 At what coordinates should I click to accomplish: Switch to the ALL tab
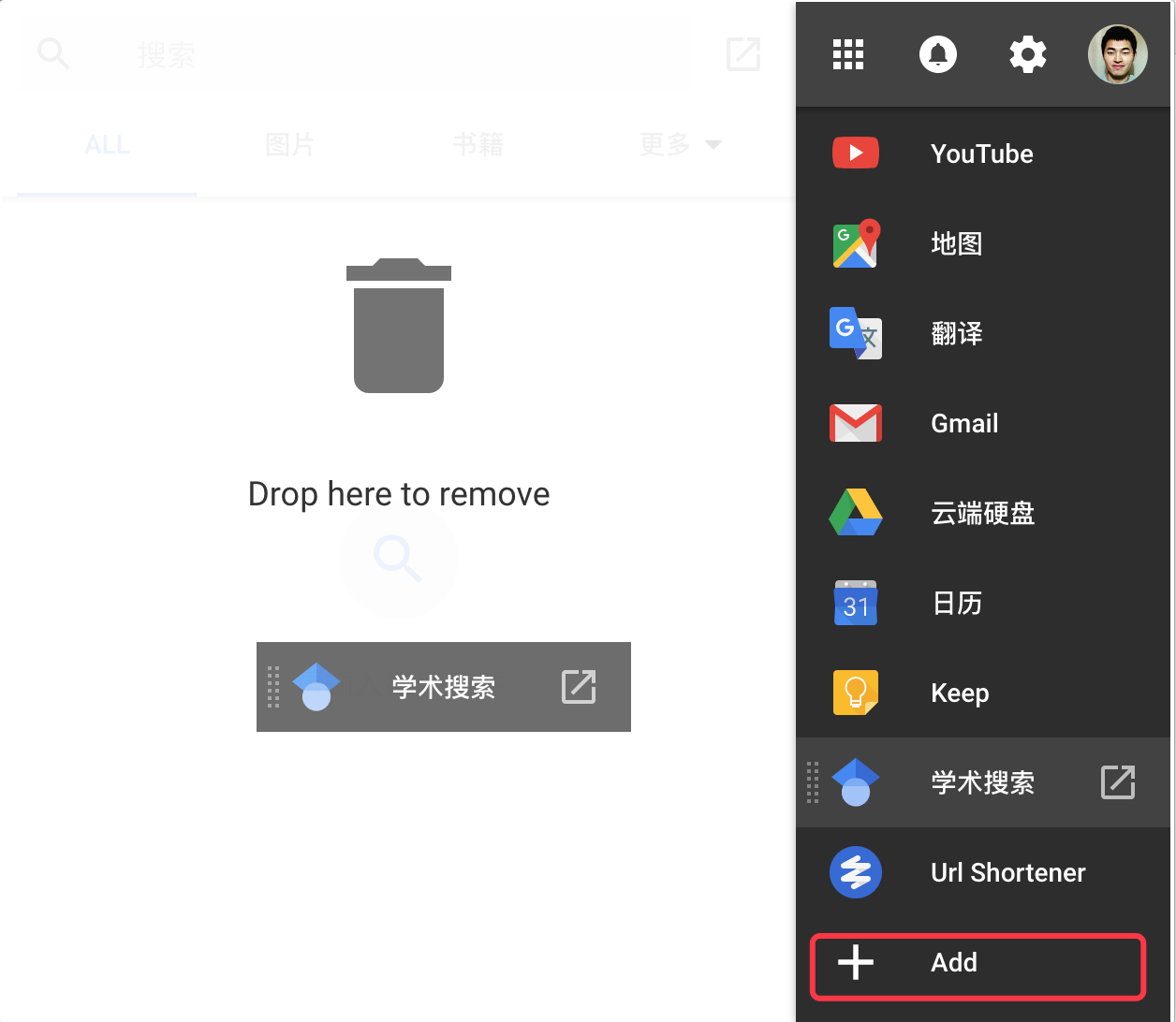click(x=107, y=145)
